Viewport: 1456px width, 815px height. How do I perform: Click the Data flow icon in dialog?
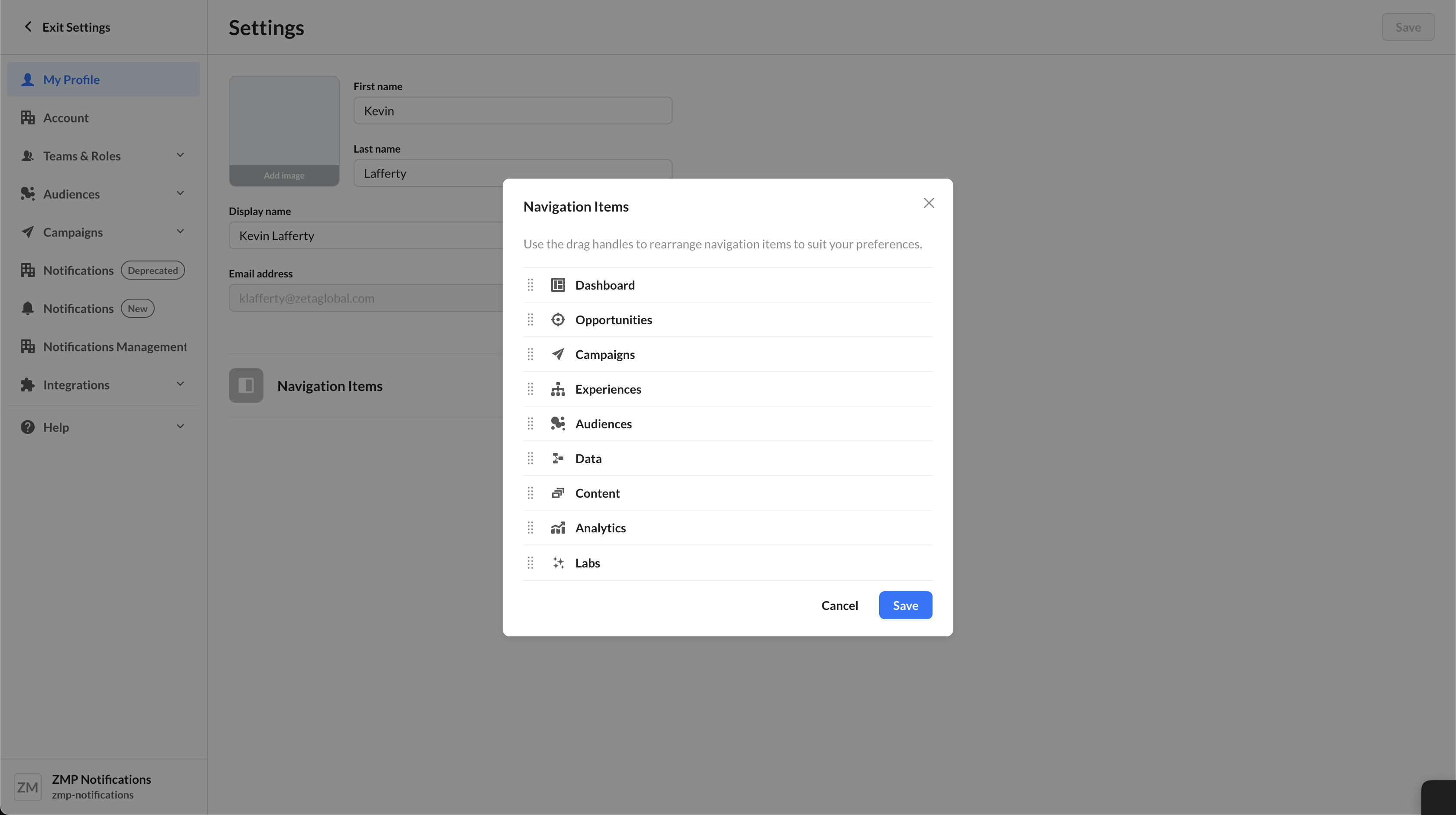pos(558,458)
